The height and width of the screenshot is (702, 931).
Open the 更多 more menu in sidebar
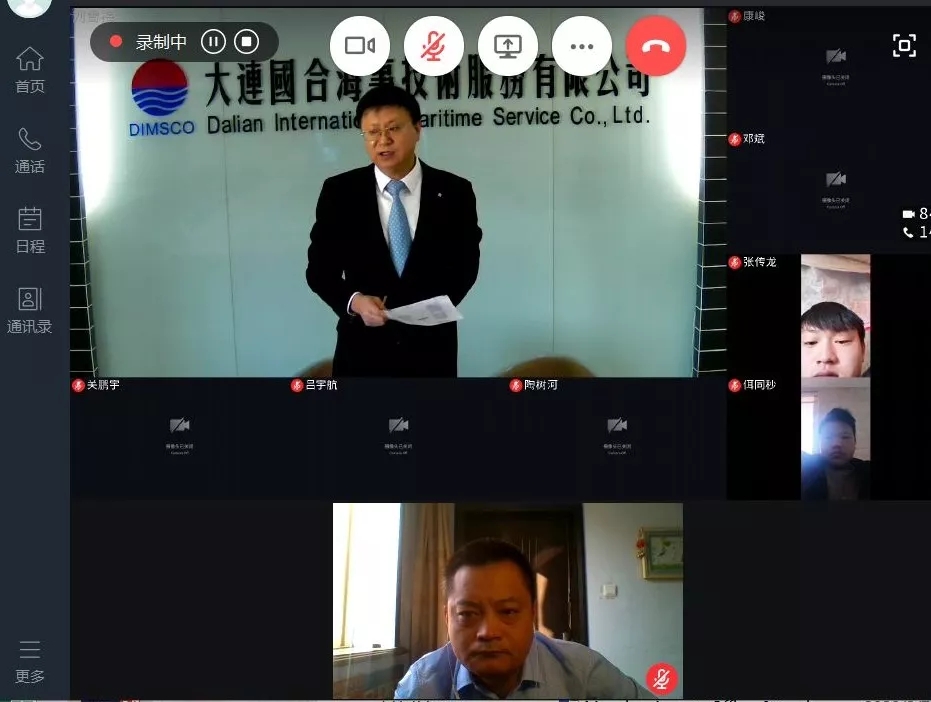[x=30, y=661]
